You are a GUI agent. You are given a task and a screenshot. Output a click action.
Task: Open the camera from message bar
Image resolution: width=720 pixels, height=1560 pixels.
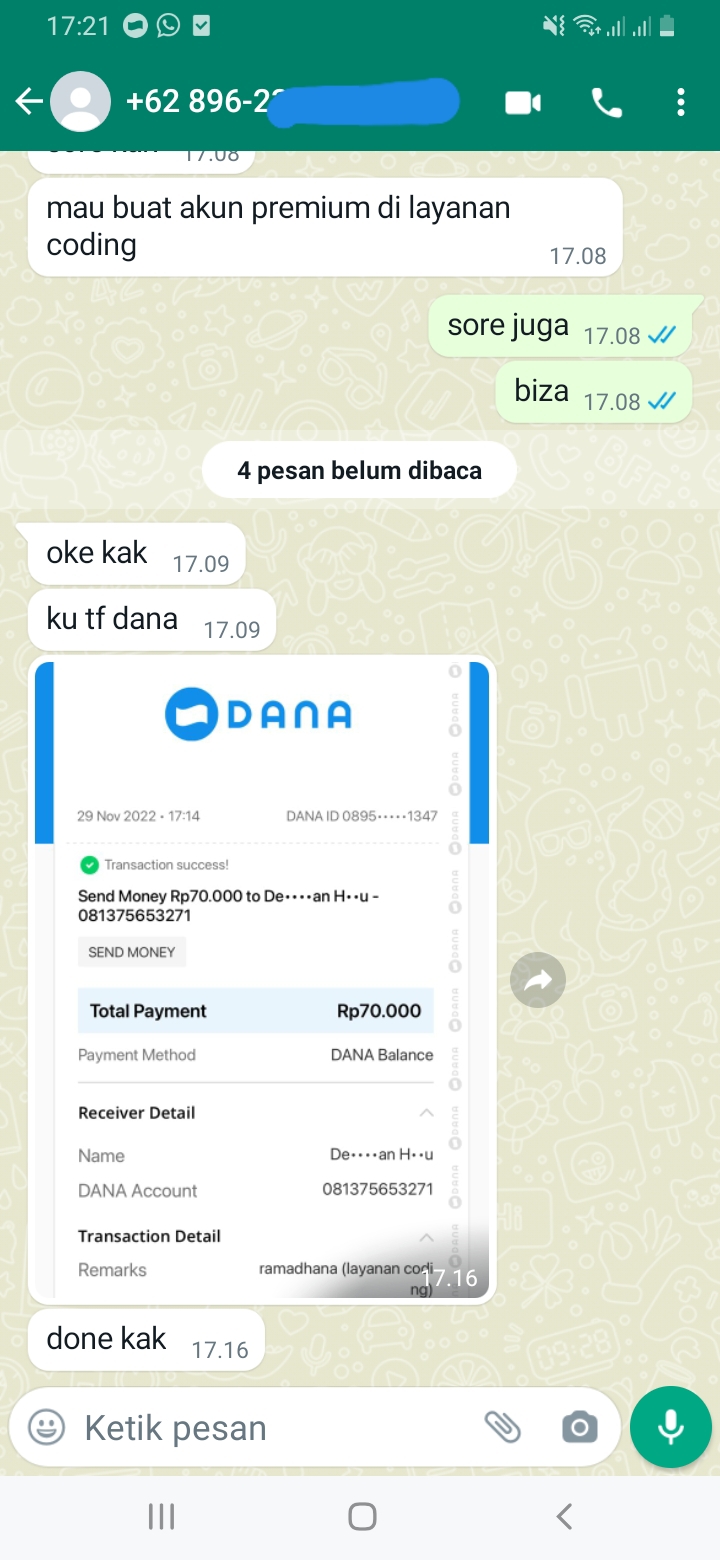[x=579, y=1427]
